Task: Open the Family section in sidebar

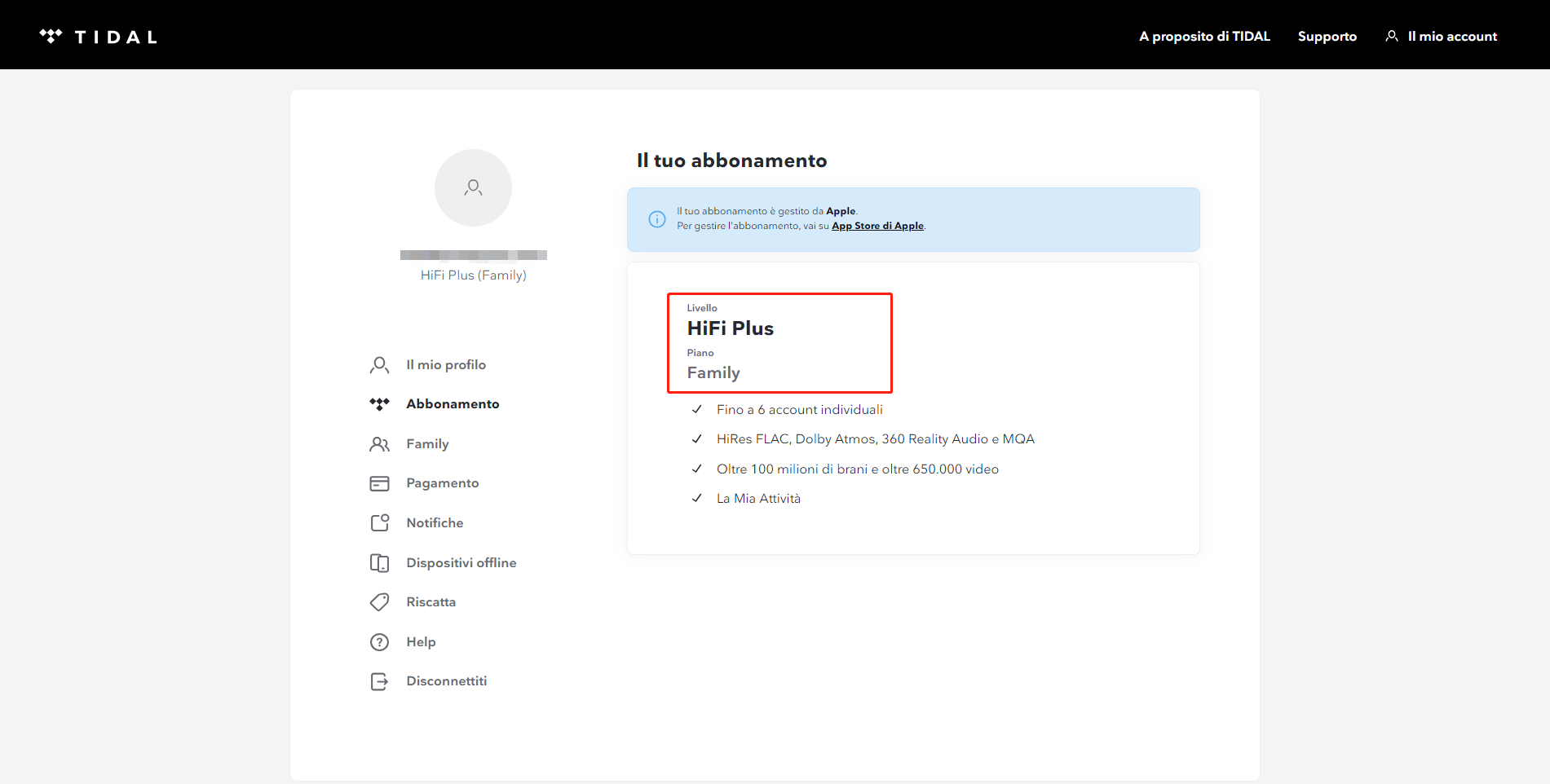Action: 427,444
